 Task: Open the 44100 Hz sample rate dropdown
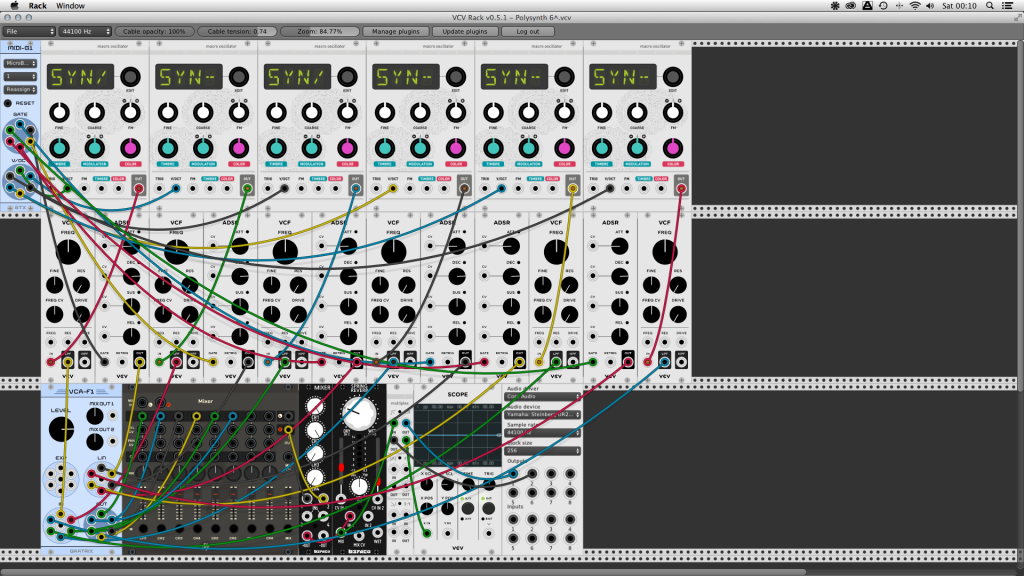pos(85,31)
